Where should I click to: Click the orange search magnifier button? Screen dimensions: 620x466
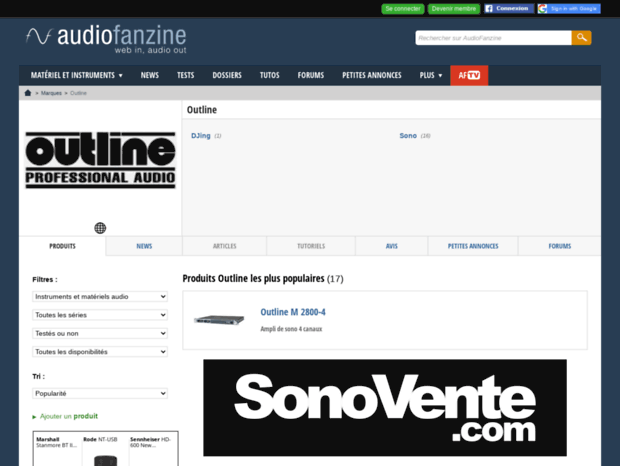point(581,38)
